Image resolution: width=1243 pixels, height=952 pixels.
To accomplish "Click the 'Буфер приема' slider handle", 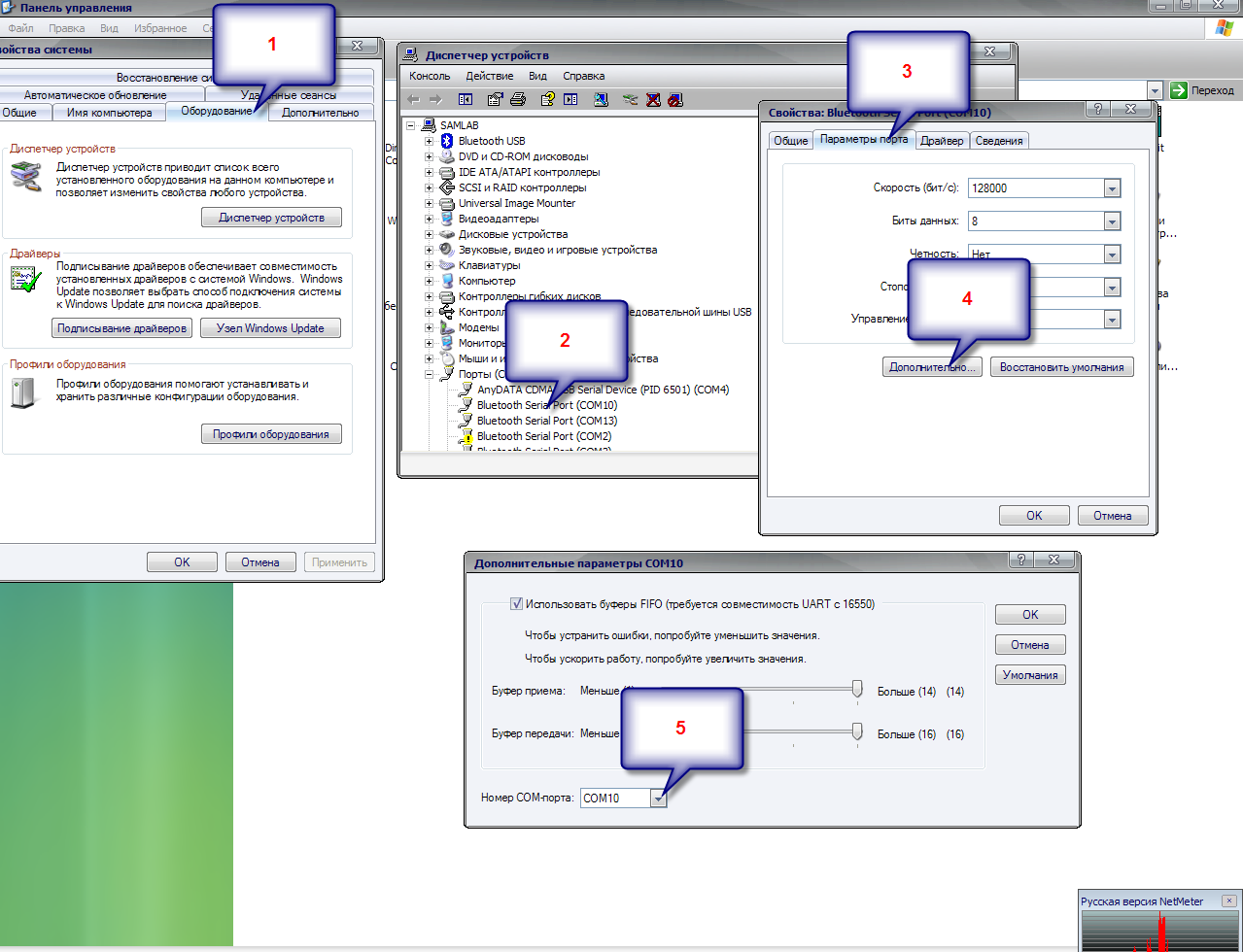I will [x=856, y=689].
